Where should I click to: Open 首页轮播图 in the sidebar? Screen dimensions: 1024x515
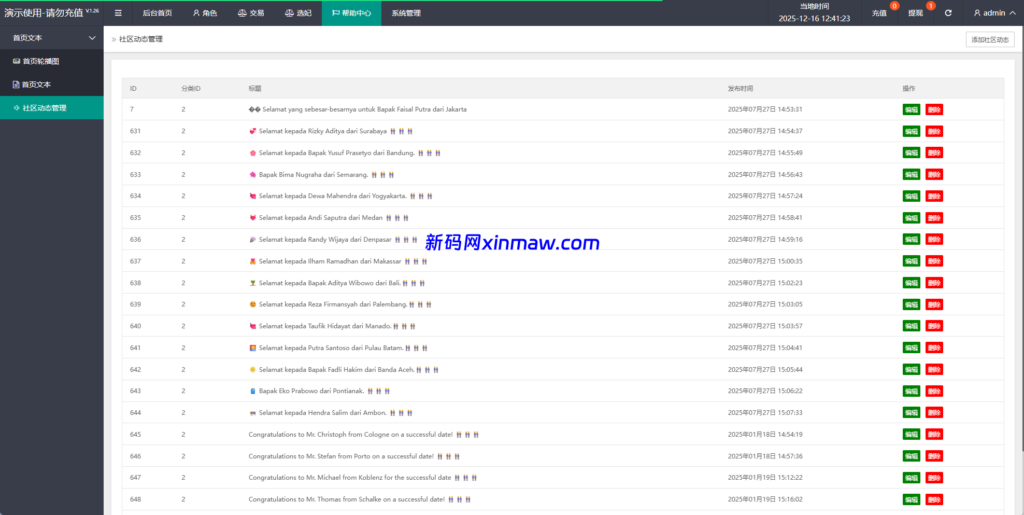point(52,61)
